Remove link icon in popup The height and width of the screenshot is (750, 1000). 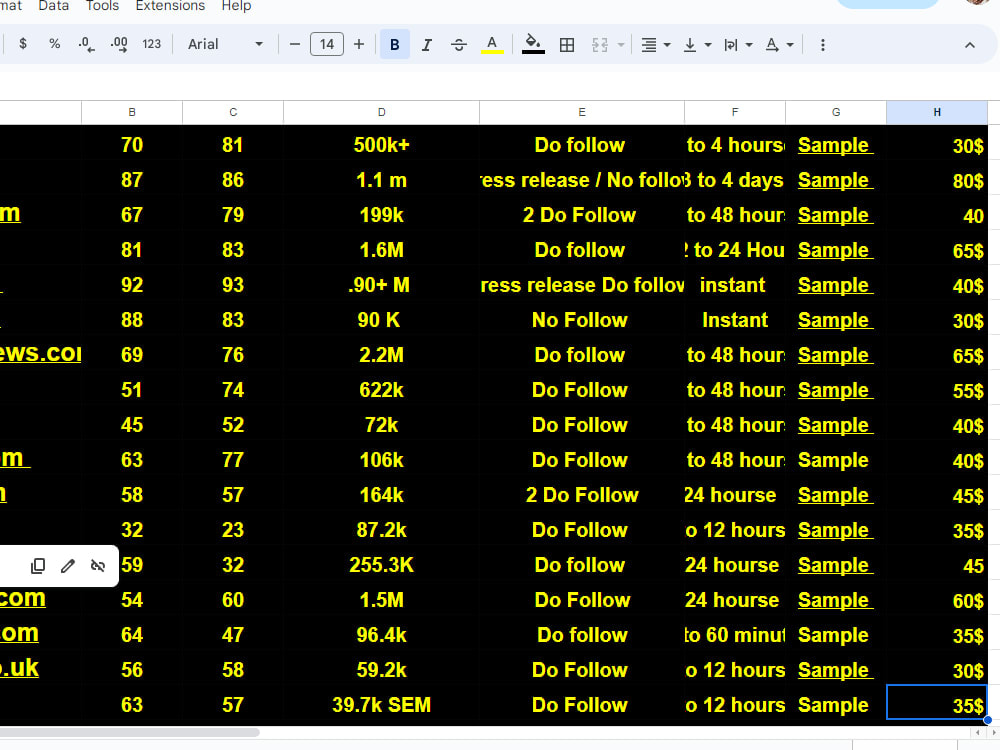pyautogui.click(x=98, y=566)
